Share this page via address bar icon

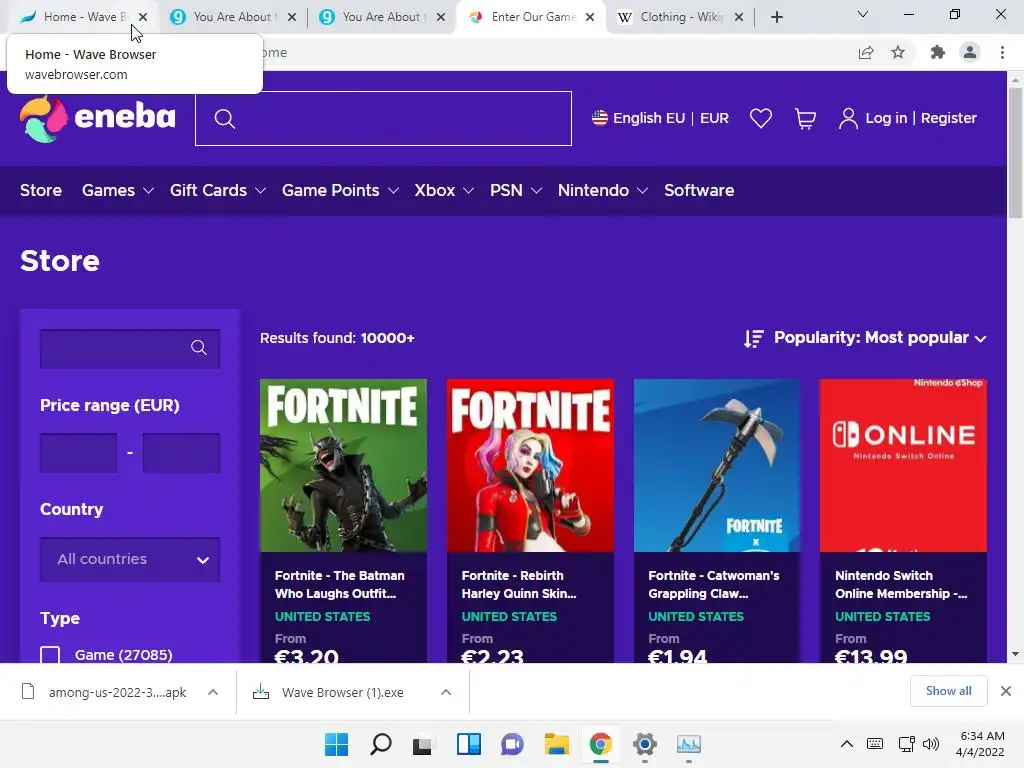pos(866,53)
